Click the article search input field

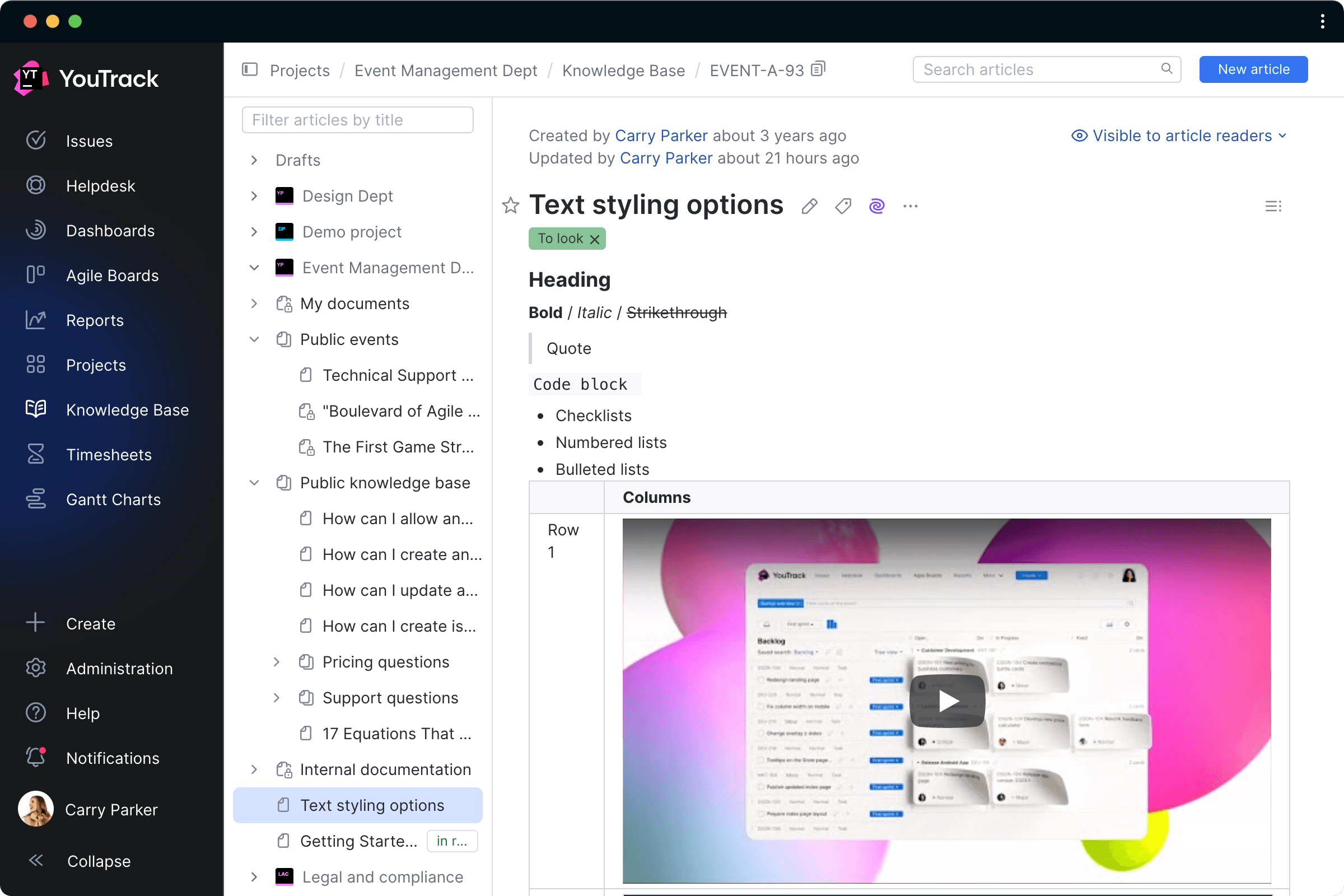pos(1044,70)
